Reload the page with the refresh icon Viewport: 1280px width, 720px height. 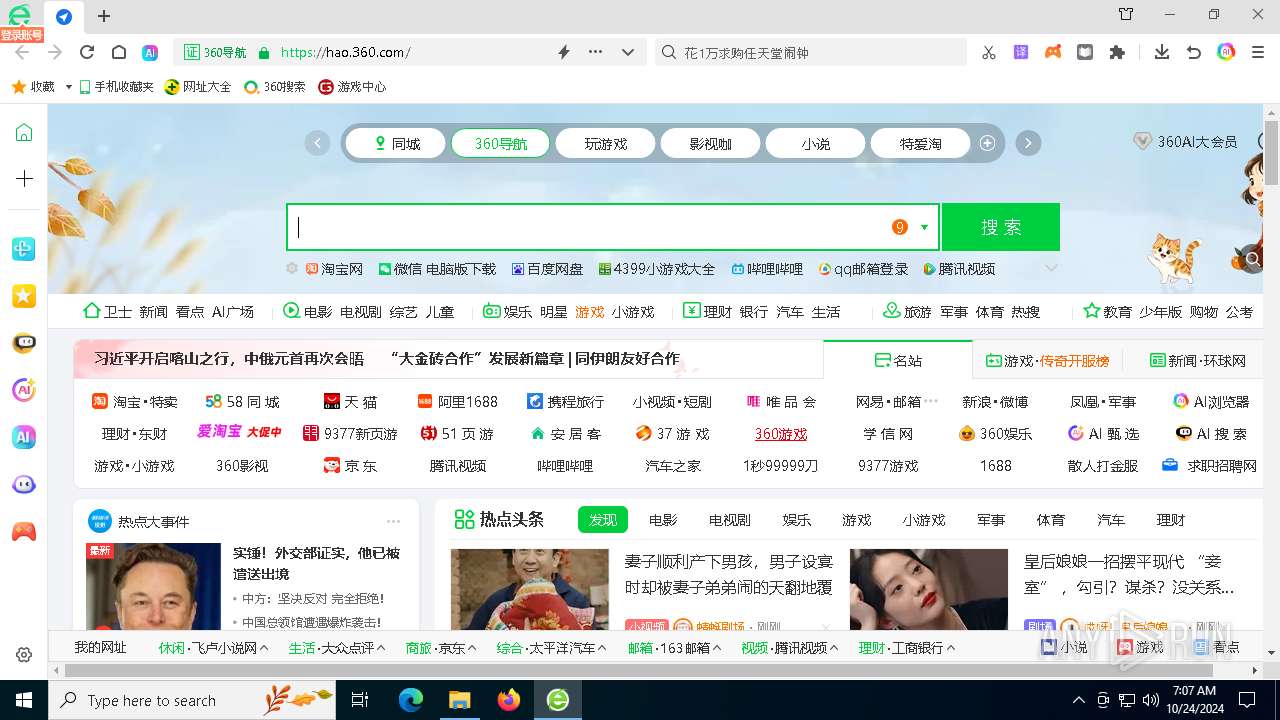87,52
